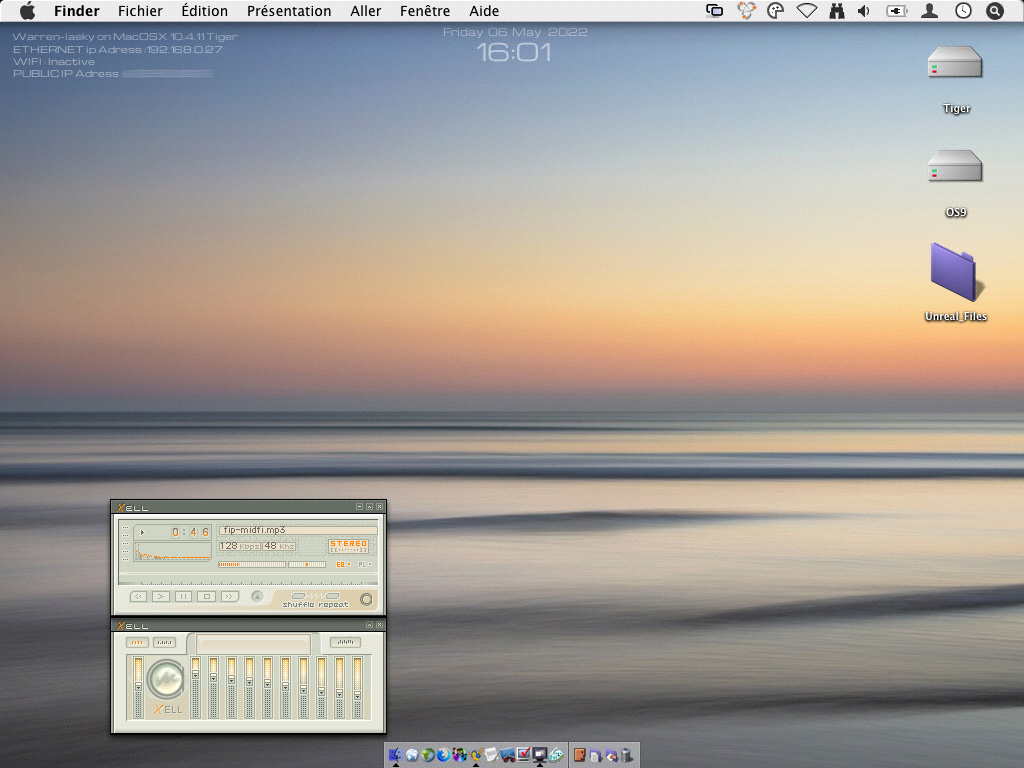1024x768 pixels.
Task: Click the equalizer preamp slider
Action: pos(138,688)
